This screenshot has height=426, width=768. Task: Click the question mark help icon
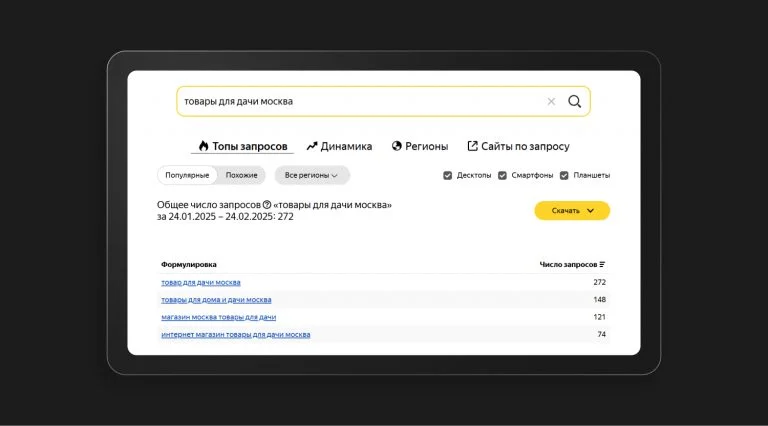point(267,205)
